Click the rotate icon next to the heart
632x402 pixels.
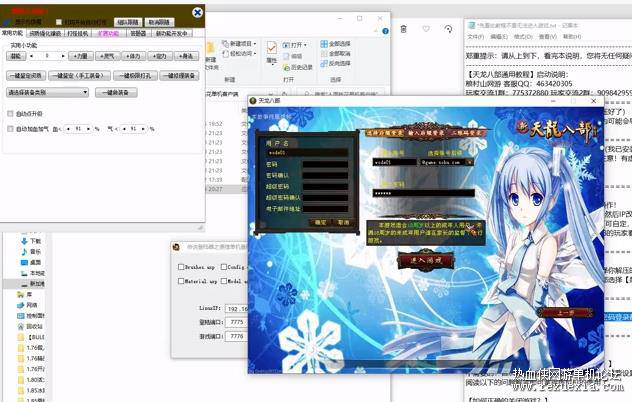(448, 29)
